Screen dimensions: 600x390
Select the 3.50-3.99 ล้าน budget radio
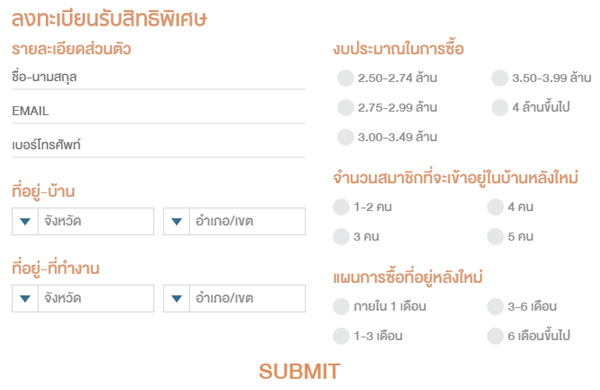(499, 78)
